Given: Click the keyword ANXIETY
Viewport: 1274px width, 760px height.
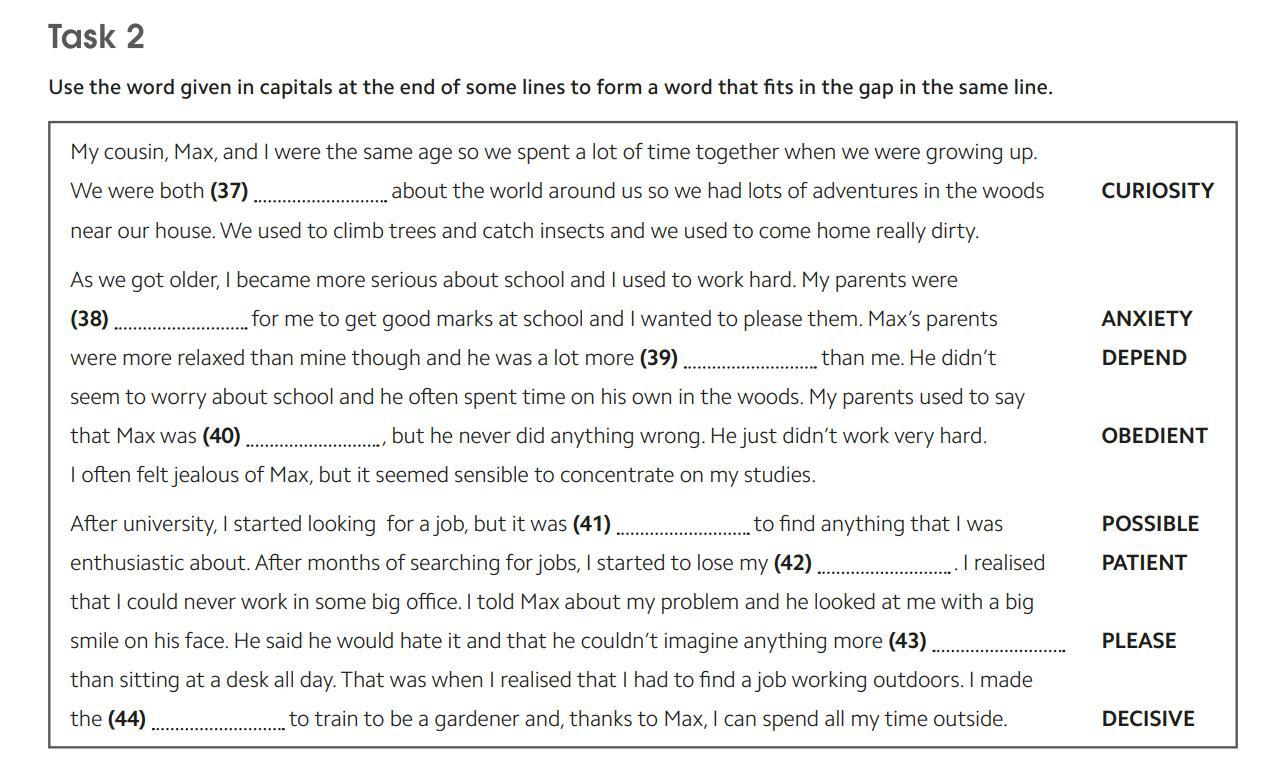Looking at the screenshot, I should point(1146,319).
